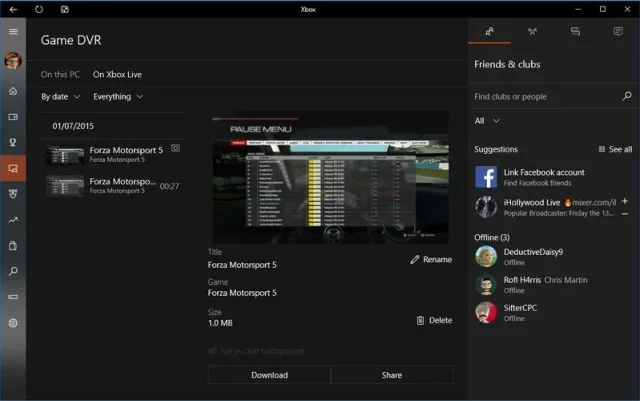Open Search icon in sidebar

(13, 271)
